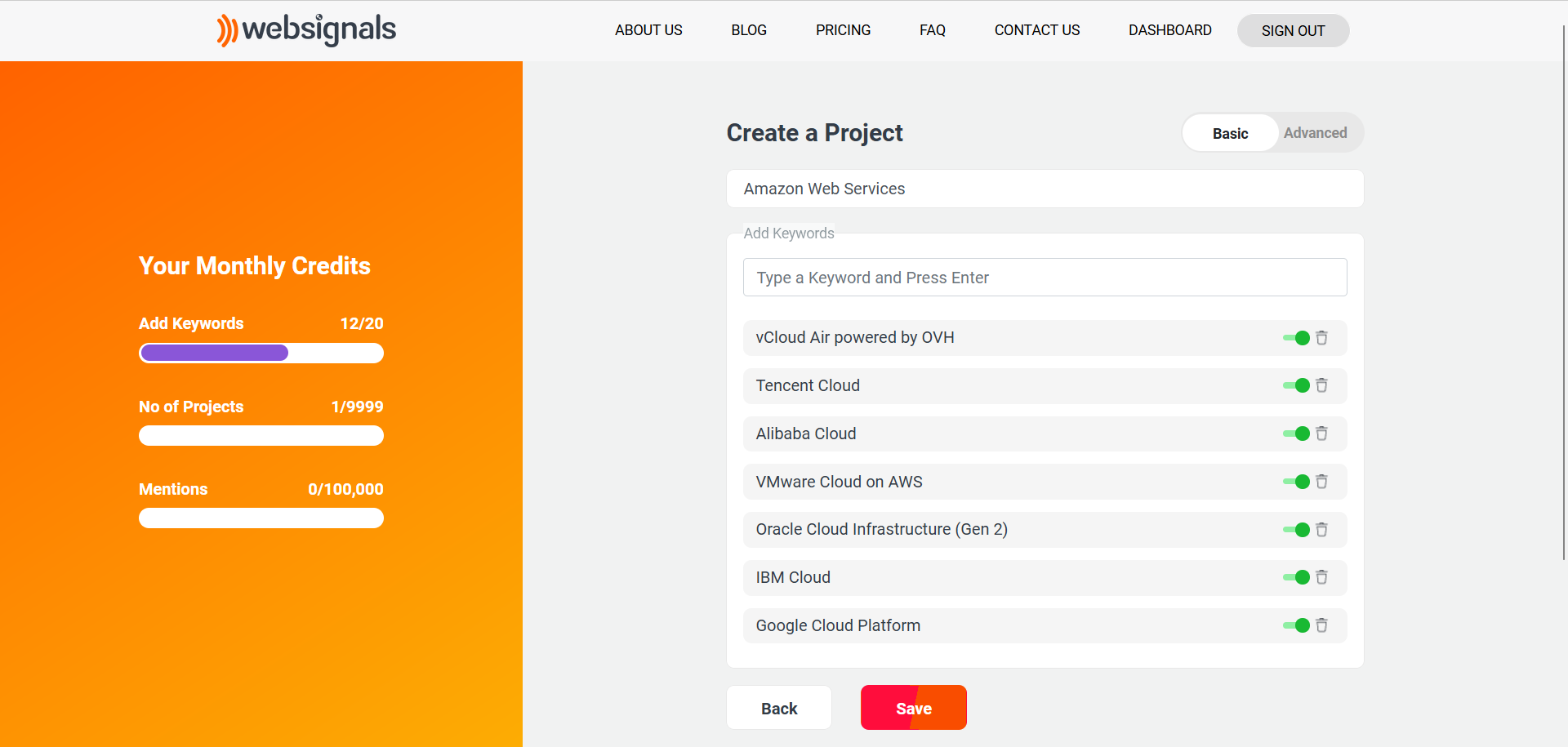Click the Create a Project heading
This screenshot has width=1568, height=747.
click(814, 133)
